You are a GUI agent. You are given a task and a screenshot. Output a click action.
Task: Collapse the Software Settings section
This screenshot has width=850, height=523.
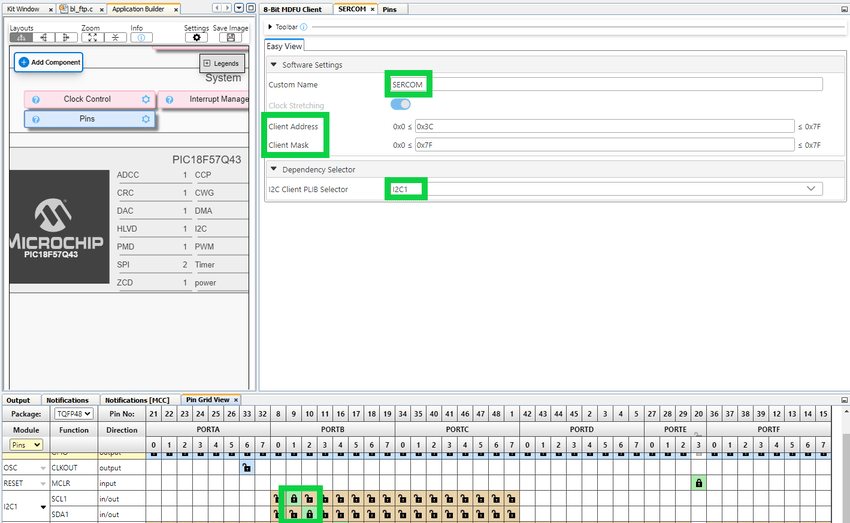pos(274,65)
